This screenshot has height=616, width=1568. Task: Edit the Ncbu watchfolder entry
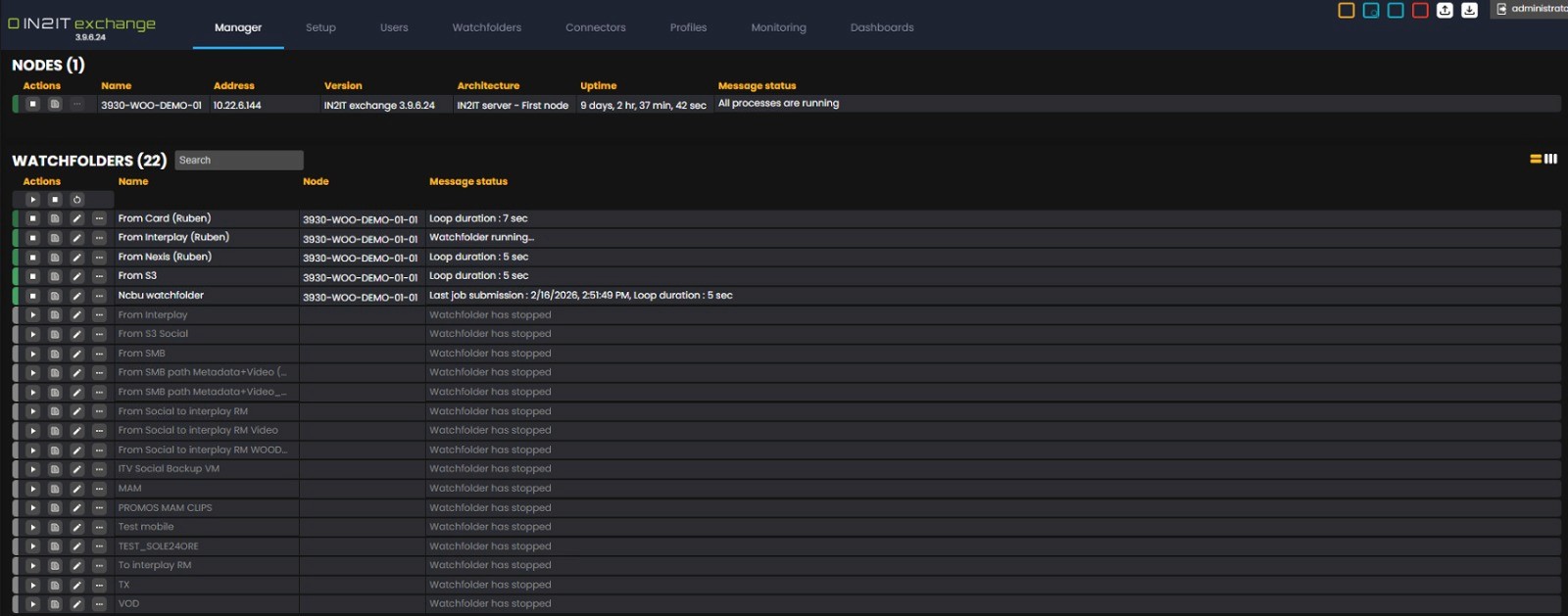click(x=76, y=296)
